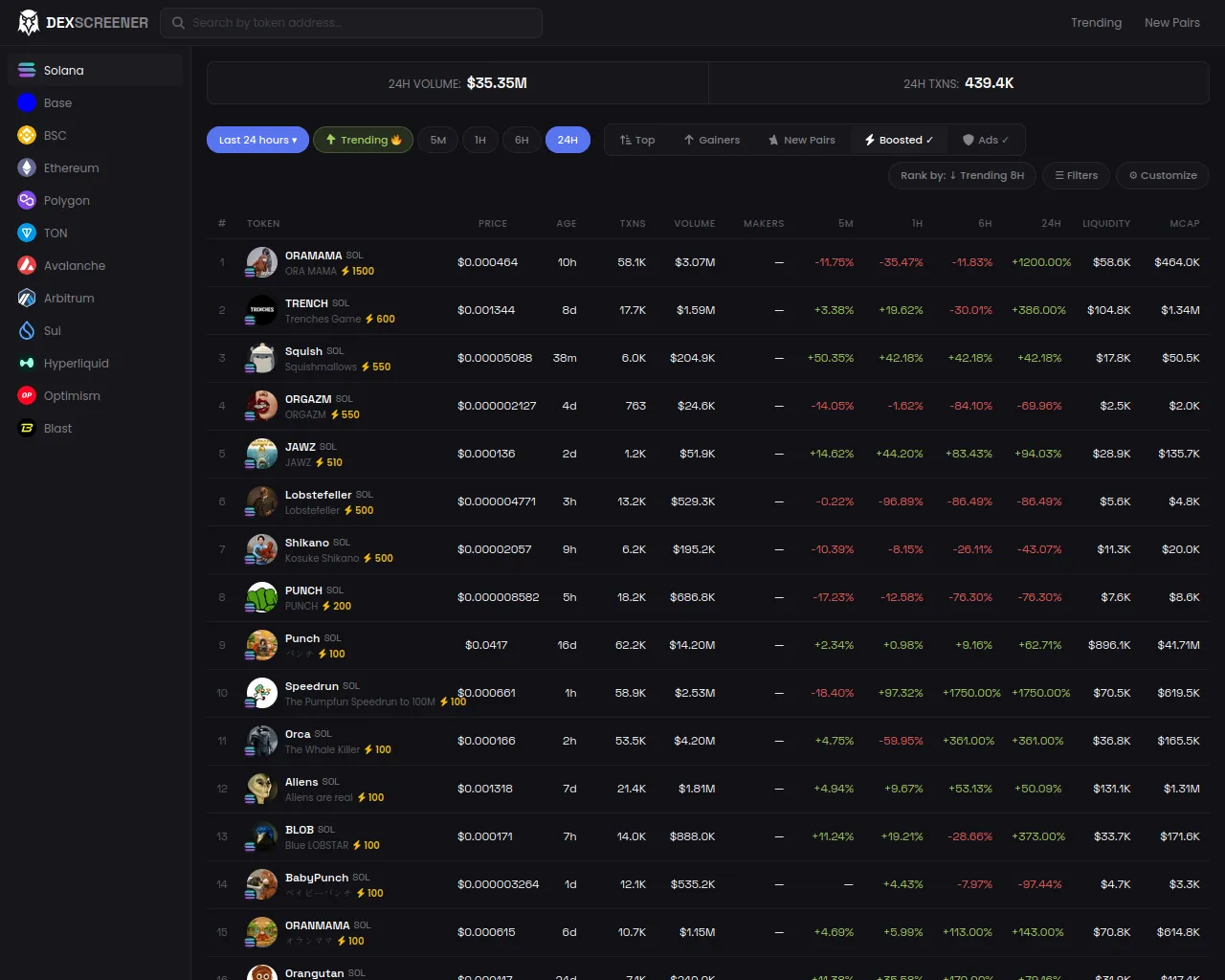
Task: Select the Sui chain icon
Action: pyautogui.click(x=27, y=330)
